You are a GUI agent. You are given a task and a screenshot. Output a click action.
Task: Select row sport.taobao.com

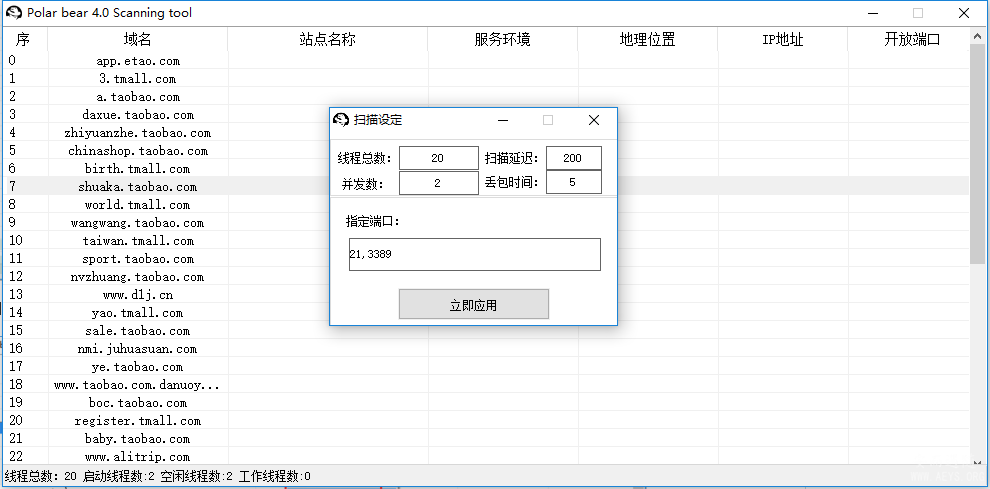point(486,259)
